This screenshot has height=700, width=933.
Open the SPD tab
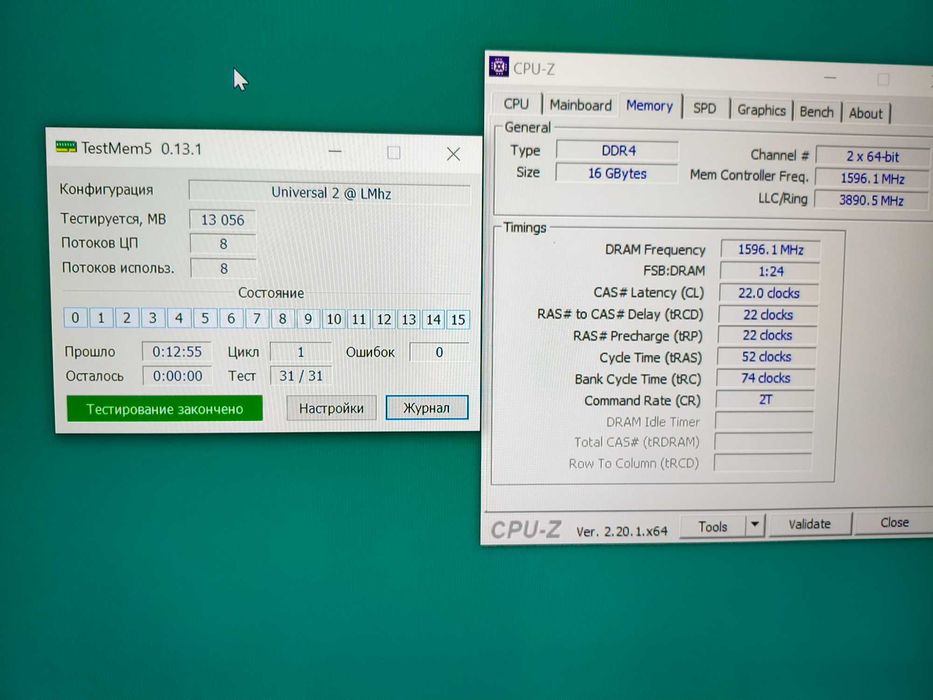(705, 108)
